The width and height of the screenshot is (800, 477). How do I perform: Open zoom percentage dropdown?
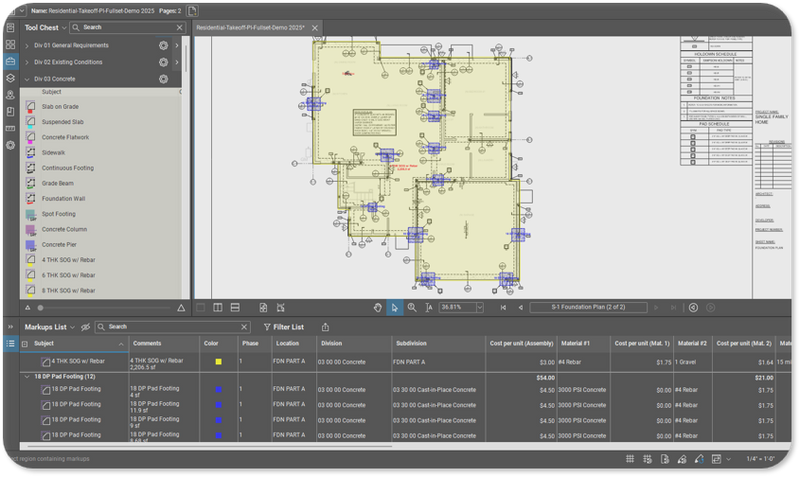480,307
